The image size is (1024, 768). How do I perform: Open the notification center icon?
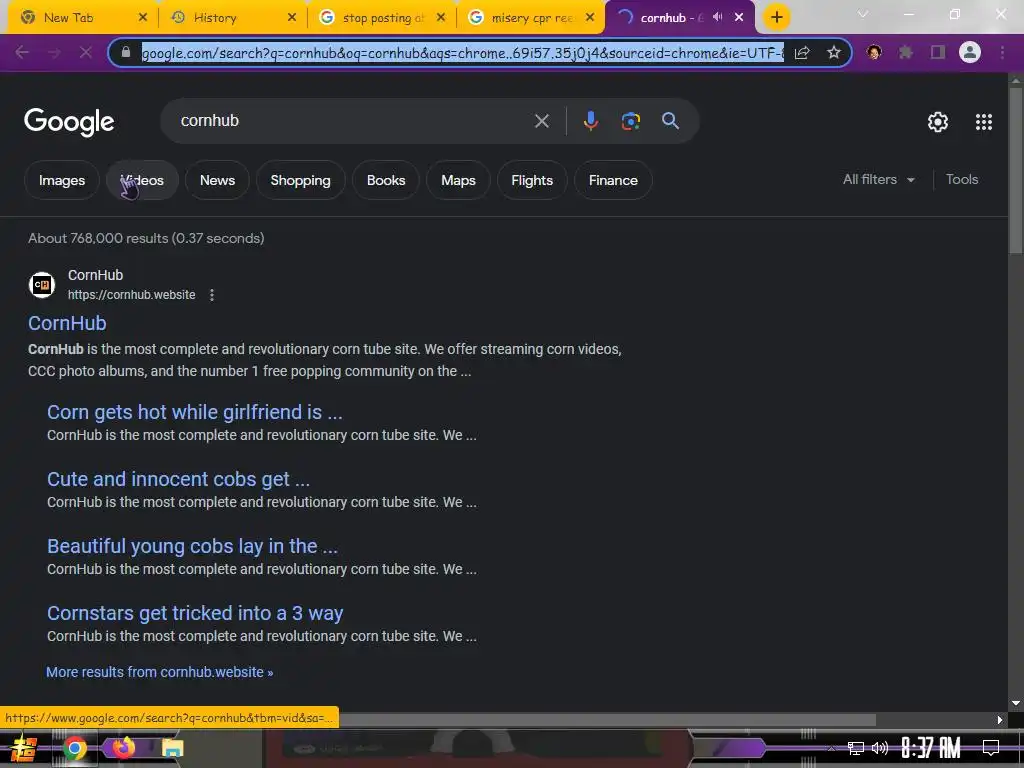click(991, 748)
